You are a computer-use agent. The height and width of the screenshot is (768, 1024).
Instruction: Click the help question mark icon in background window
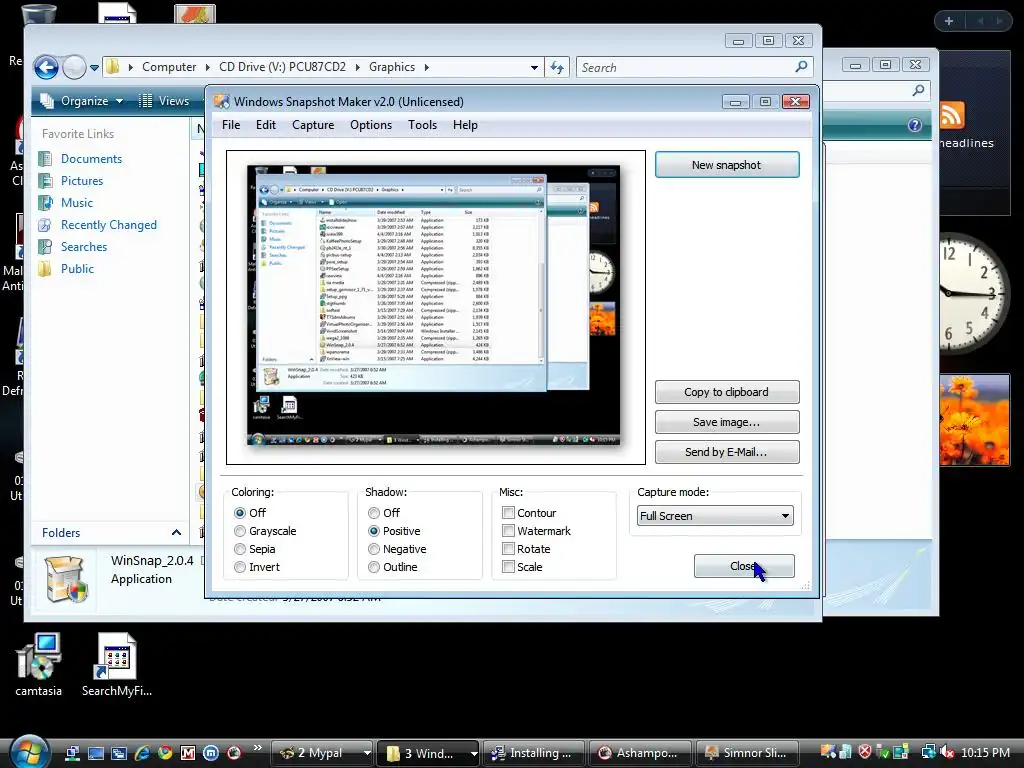pos(914,125)
